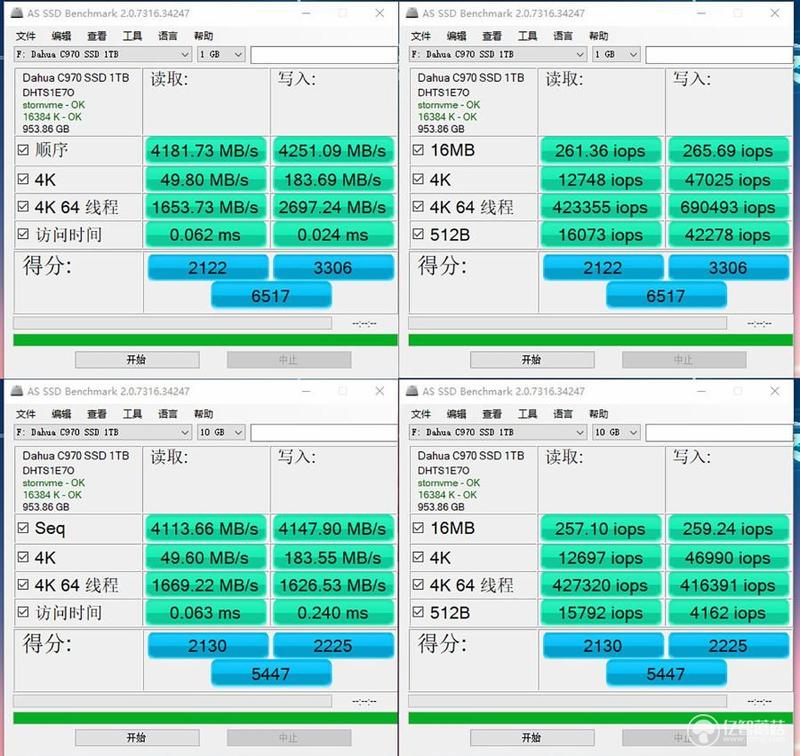800x756 pixels.
Task: Click the 4162 iops 512B write result
Action: [728, 612]
